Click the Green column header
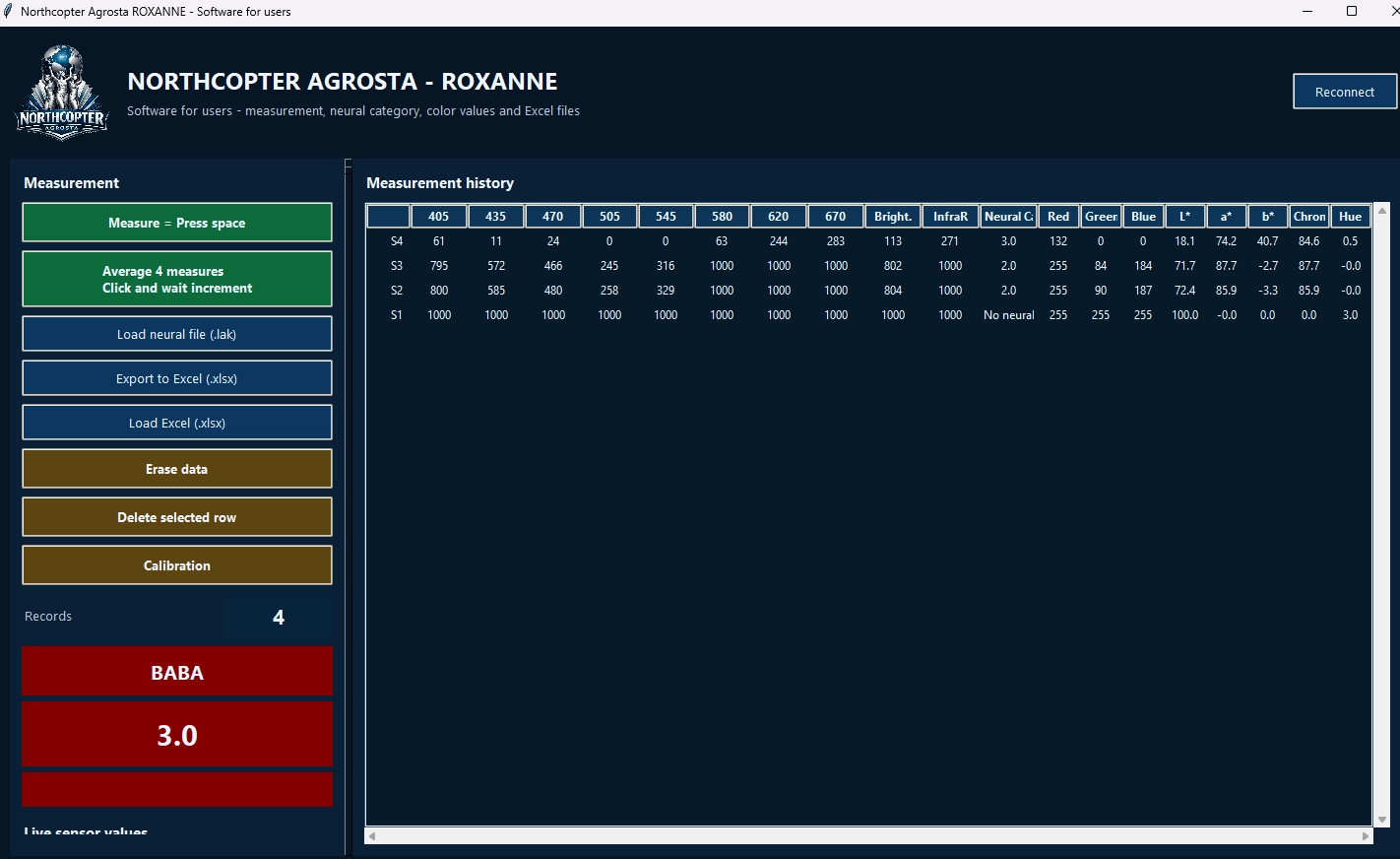 click(1101, 217)
